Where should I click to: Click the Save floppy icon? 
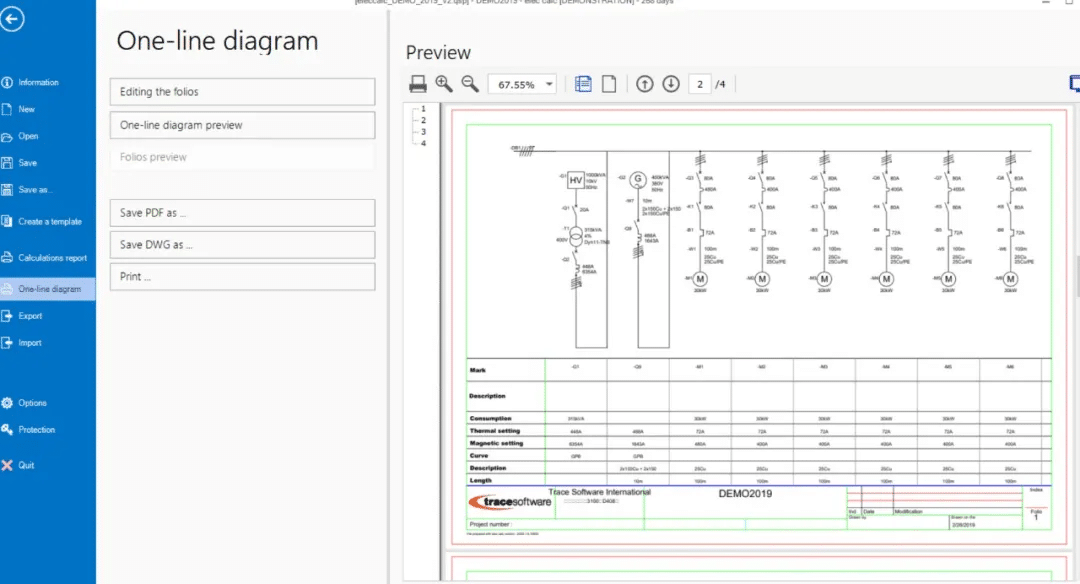pyautogui.click(x=7, y=163)
